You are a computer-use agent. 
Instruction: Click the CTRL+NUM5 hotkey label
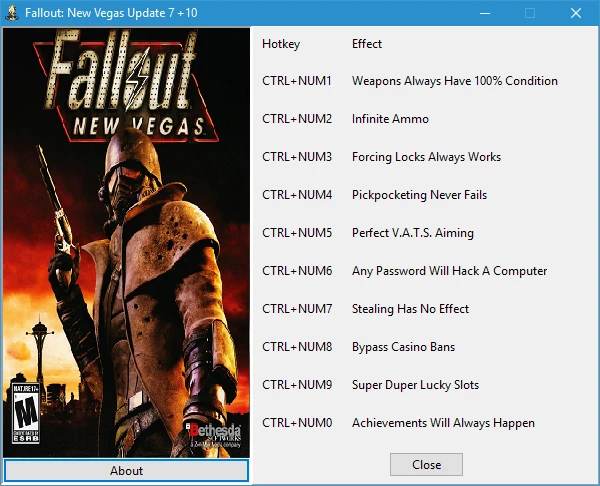coord(297,233)
